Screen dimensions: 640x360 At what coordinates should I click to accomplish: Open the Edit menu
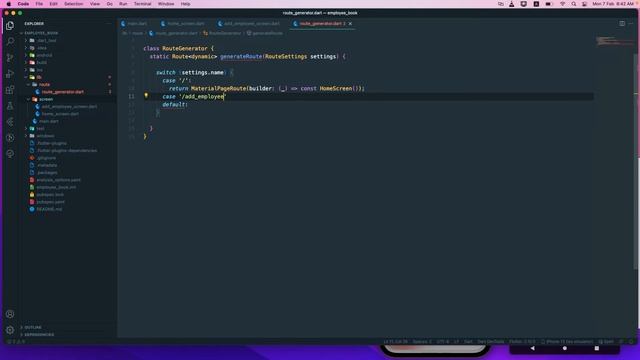coord(53,4)
